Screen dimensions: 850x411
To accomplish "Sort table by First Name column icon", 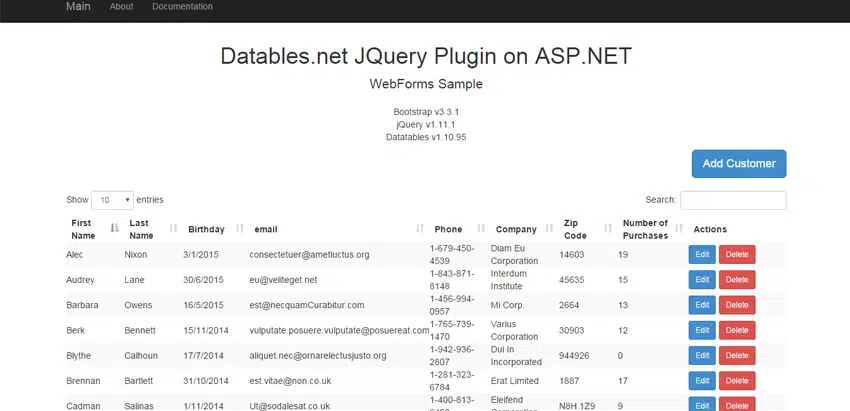I will coord(115,229).
